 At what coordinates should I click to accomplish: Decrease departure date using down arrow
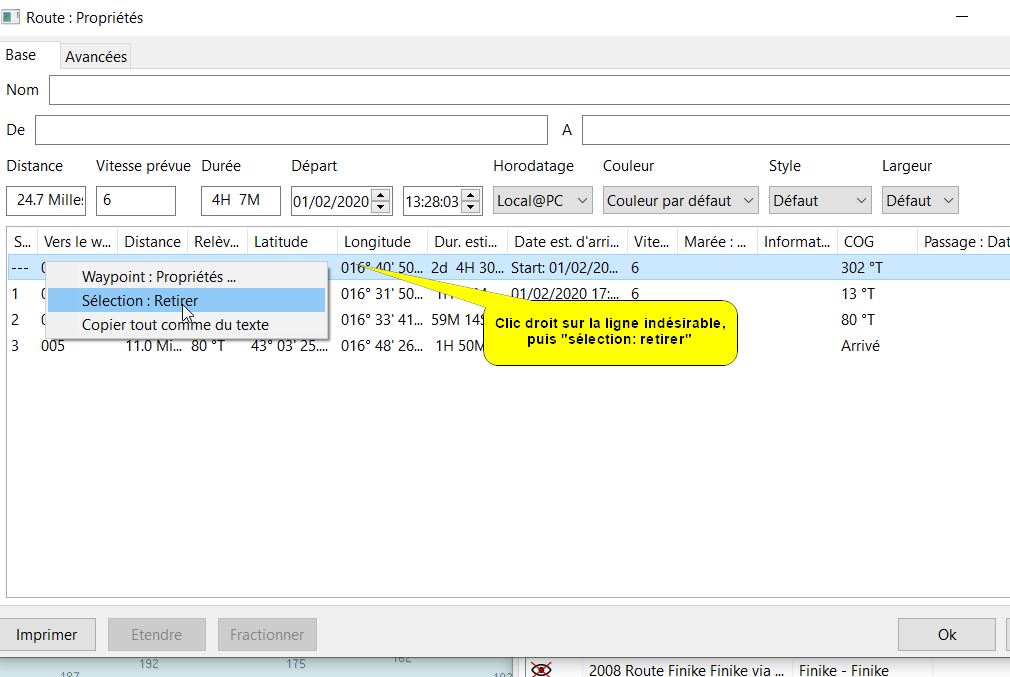380,207
